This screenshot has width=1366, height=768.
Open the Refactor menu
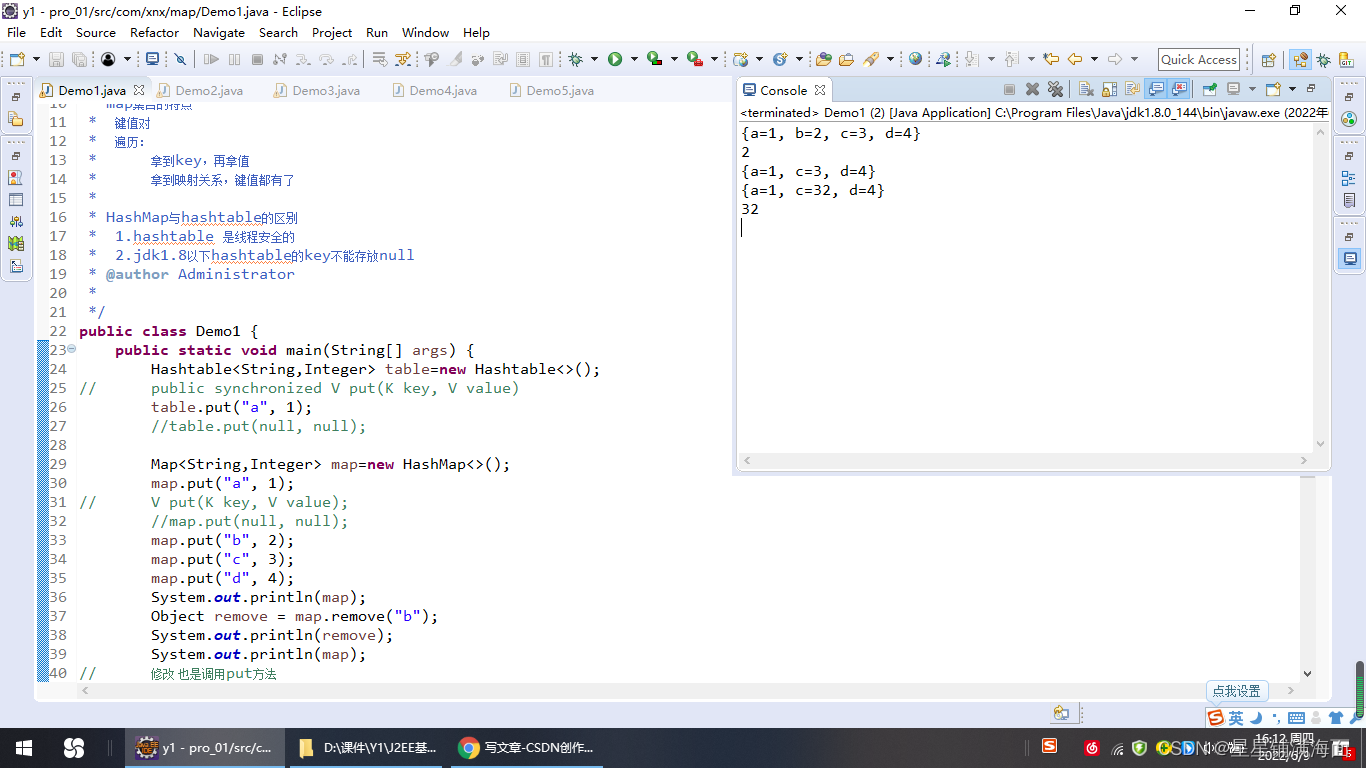coord(154,32)
